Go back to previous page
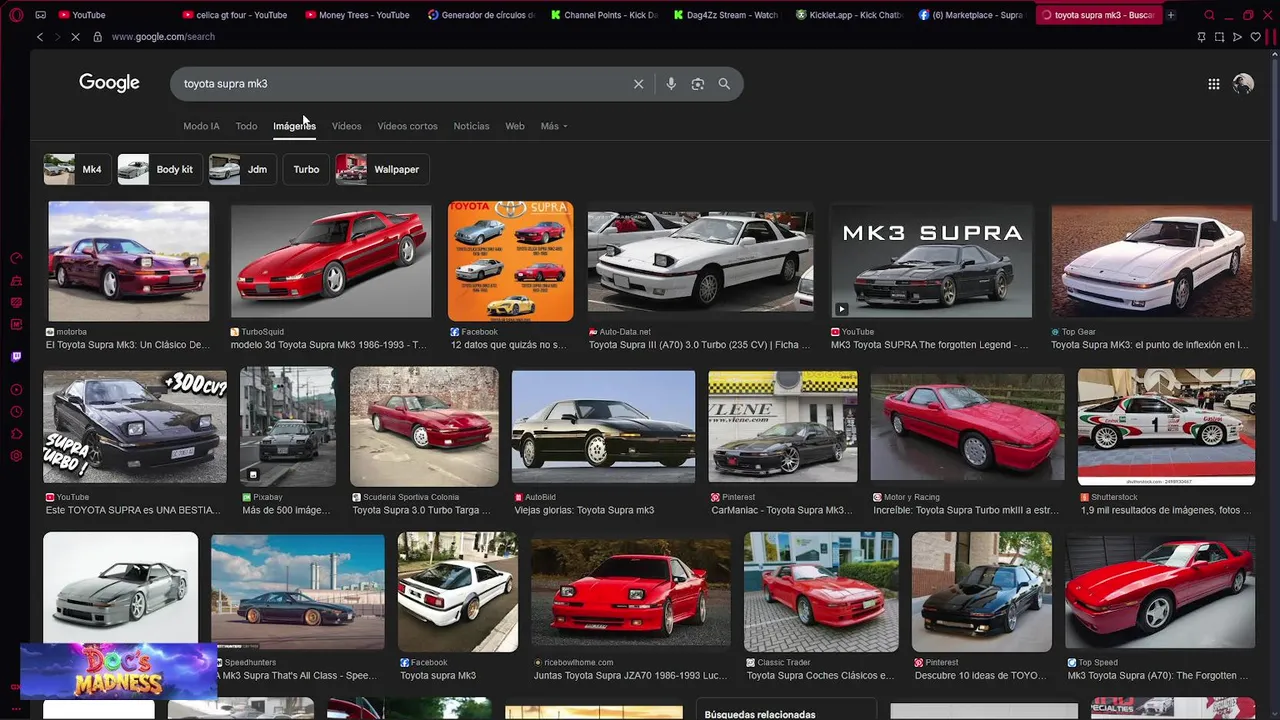The width and height of the screenshot is (1280, 720). [40, 37]
